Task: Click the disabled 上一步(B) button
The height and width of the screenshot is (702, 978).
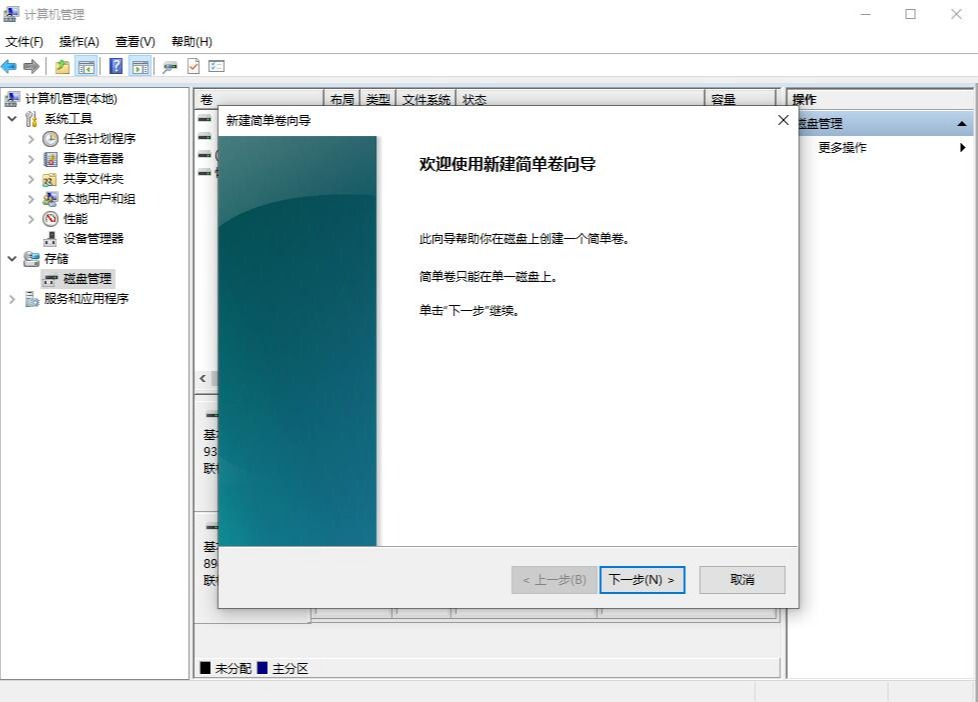Action: pyautogui.click(x=554, y=580)
